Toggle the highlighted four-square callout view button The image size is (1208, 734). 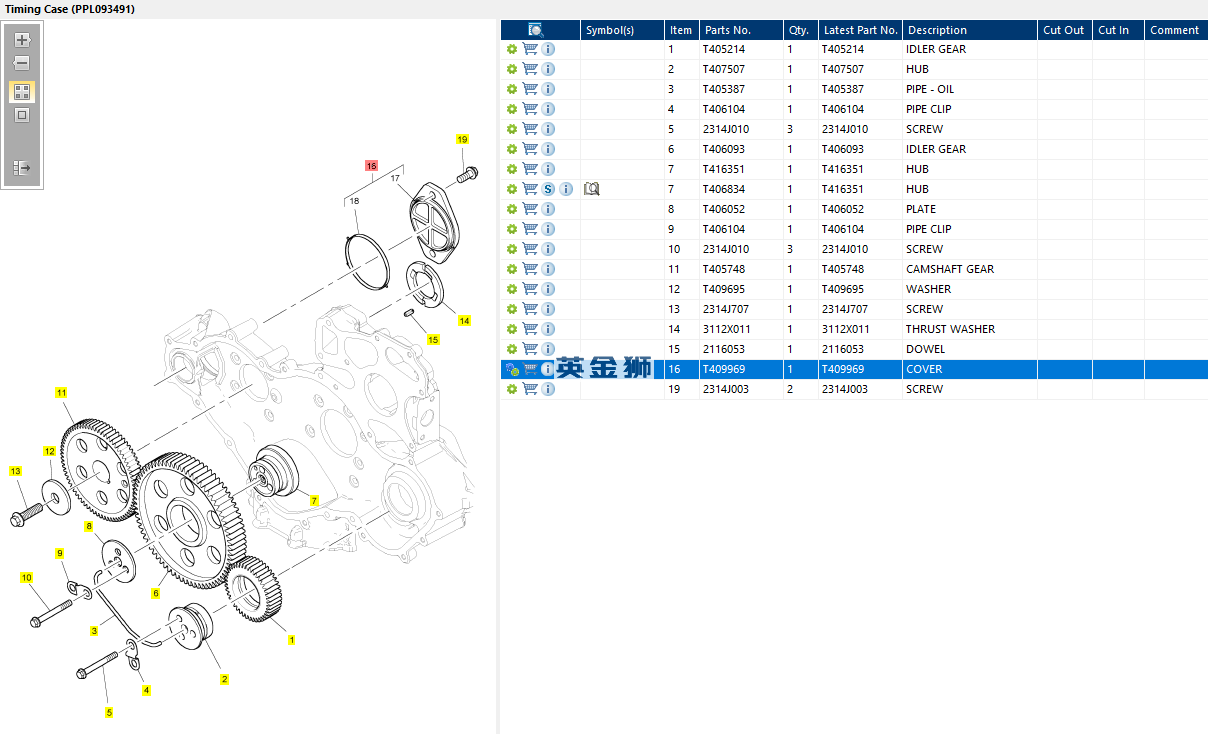[22, 91]
